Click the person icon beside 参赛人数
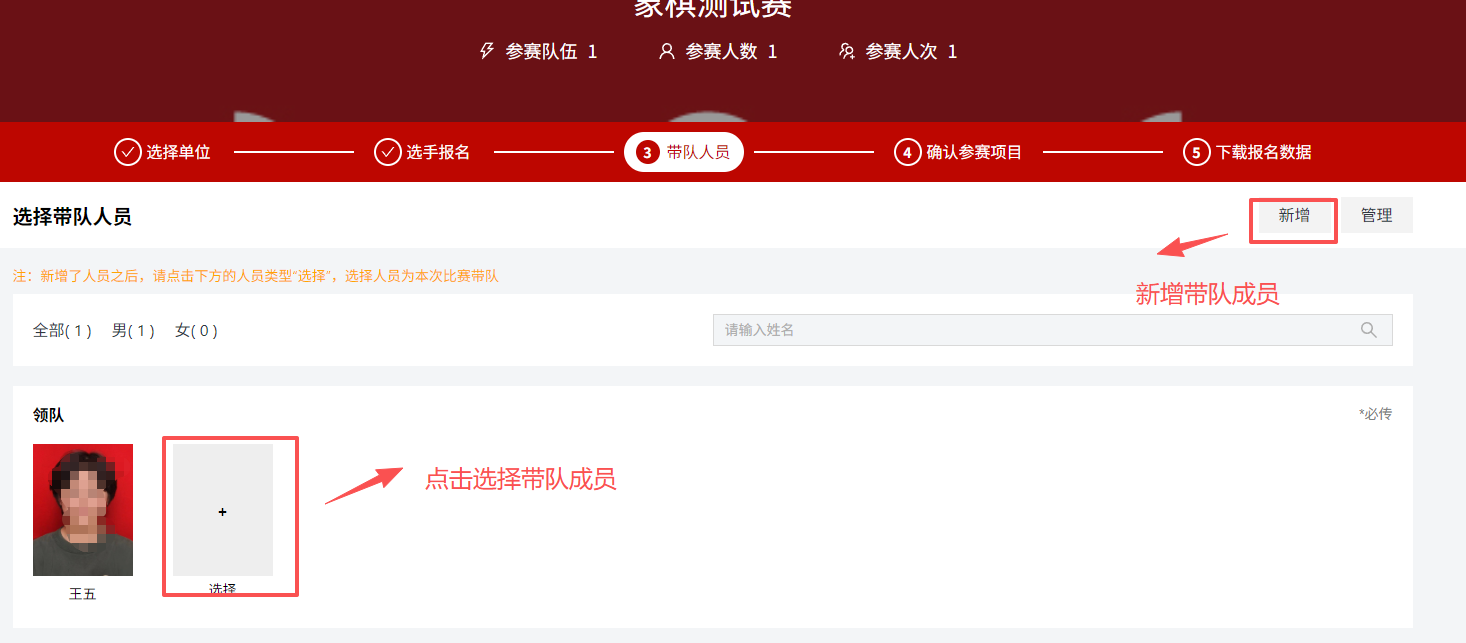 click(x=667, y=51)
